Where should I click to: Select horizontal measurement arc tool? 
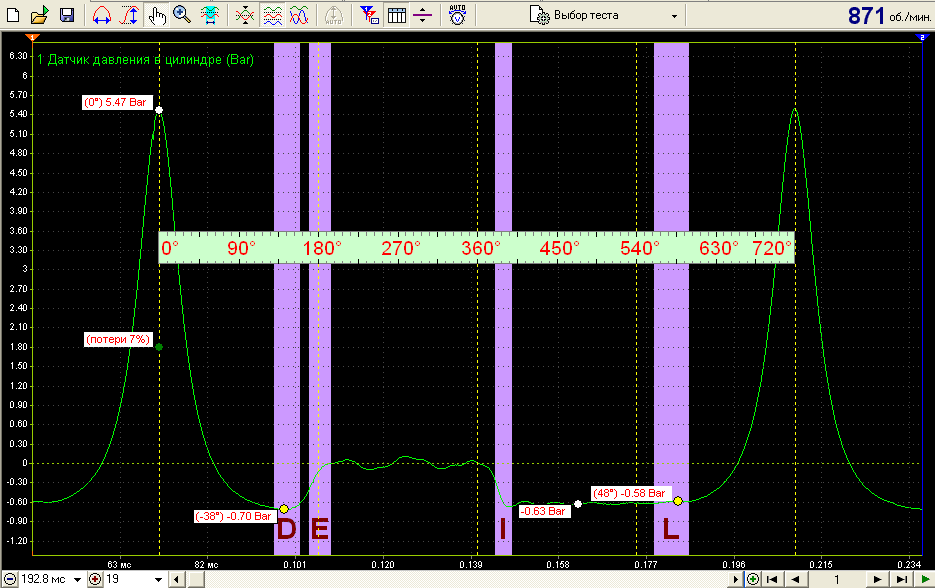(x=101, y=16)
